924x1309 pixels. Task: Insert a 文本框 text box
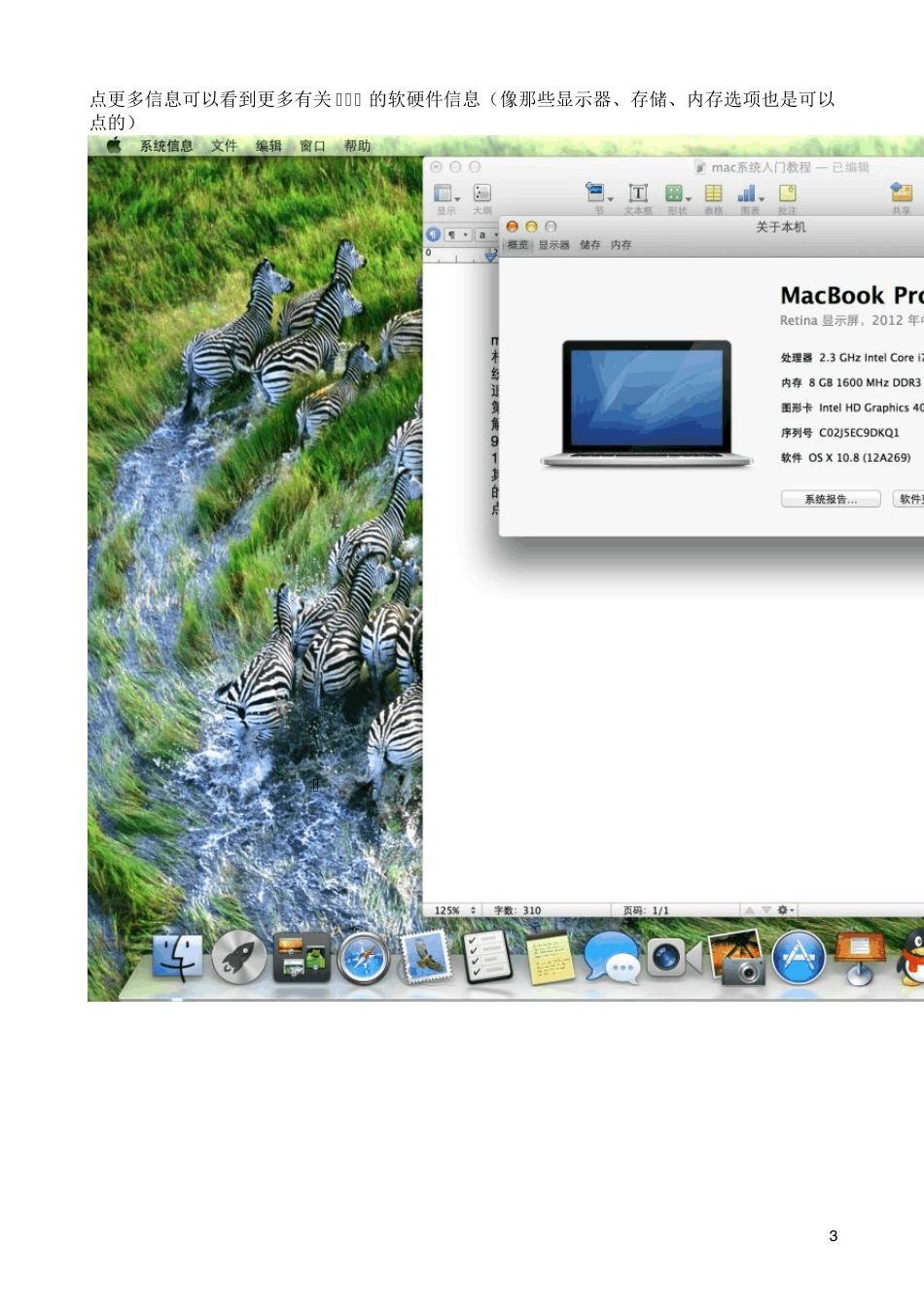[638, 195]
